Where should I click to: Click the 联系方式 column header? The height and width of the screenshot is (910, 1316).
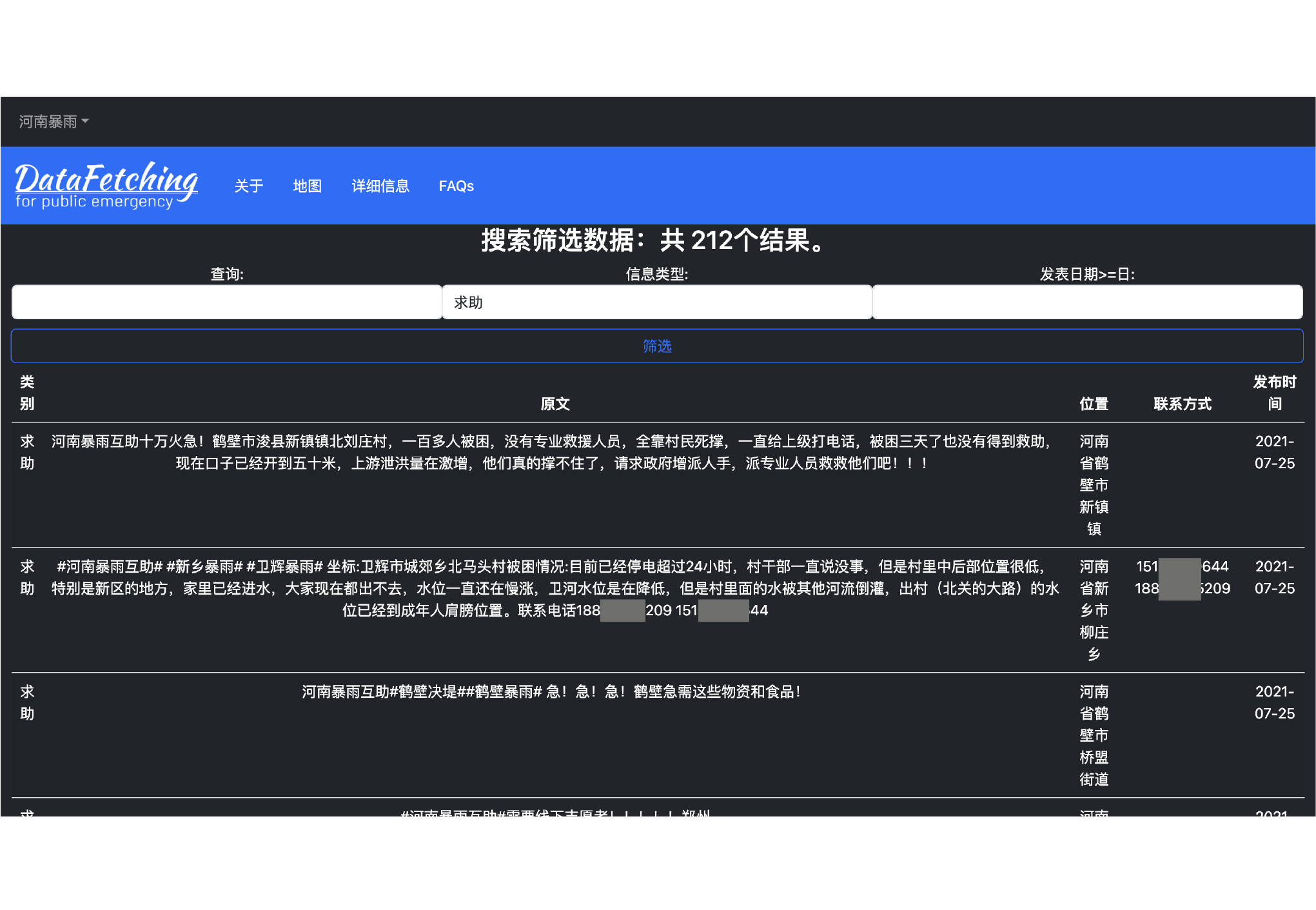[1183, 404]
